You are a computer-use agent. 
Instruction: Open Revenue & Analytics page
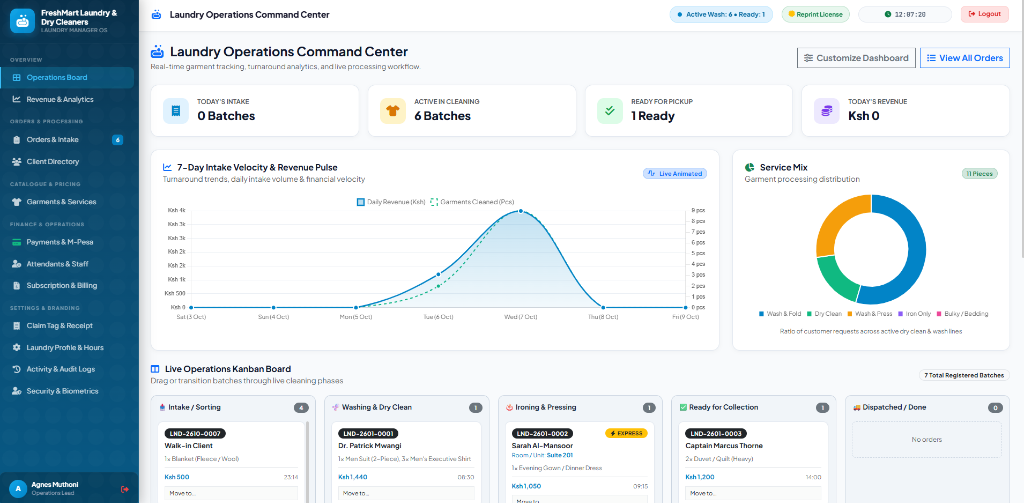click(x=67, y=99)
